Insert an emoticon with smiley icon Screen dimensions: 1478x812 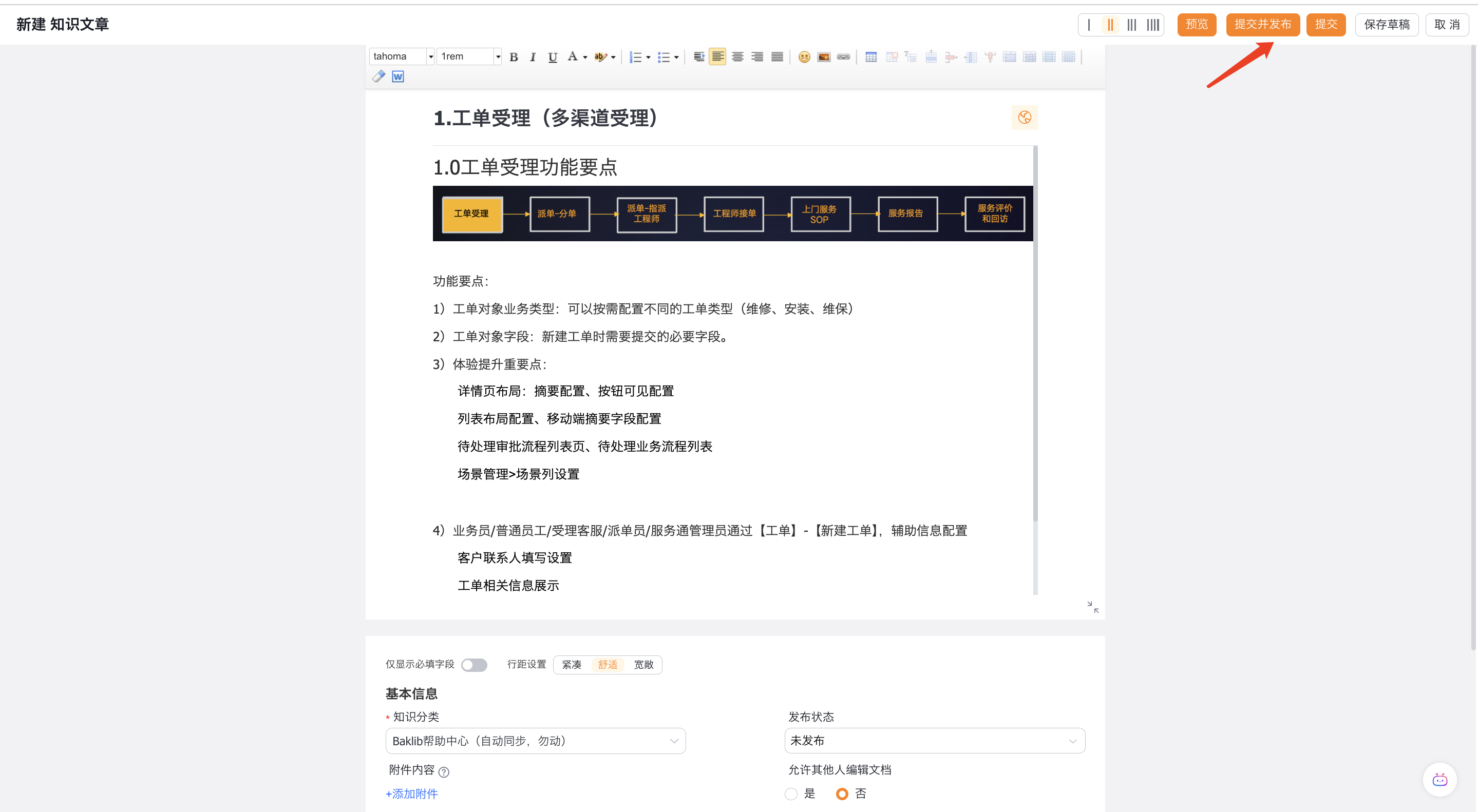pyautogui.click(x=804, y=57)
